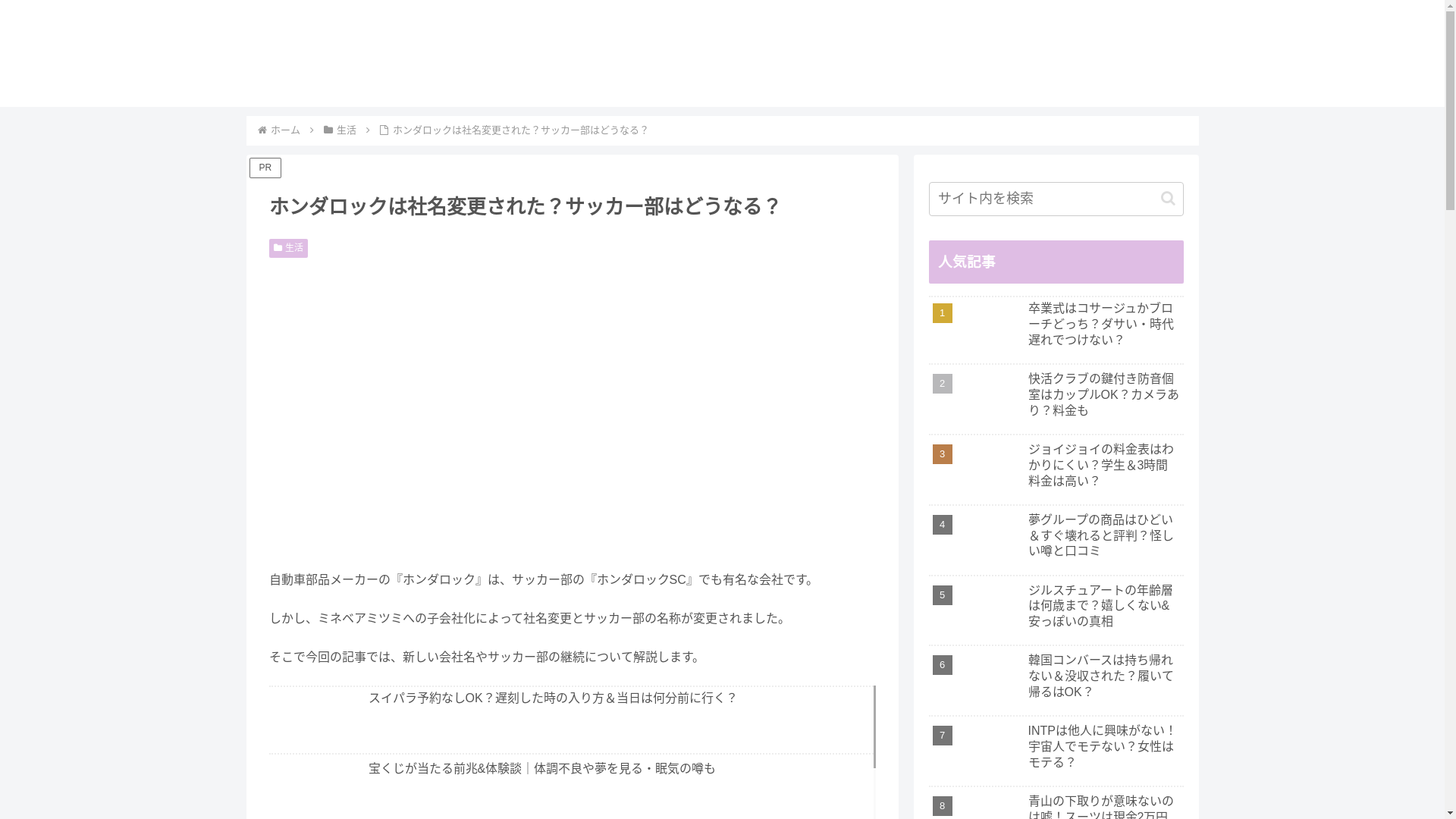
Task: Click the document icon in breadcrumb
Action: (x=384, y=130)
